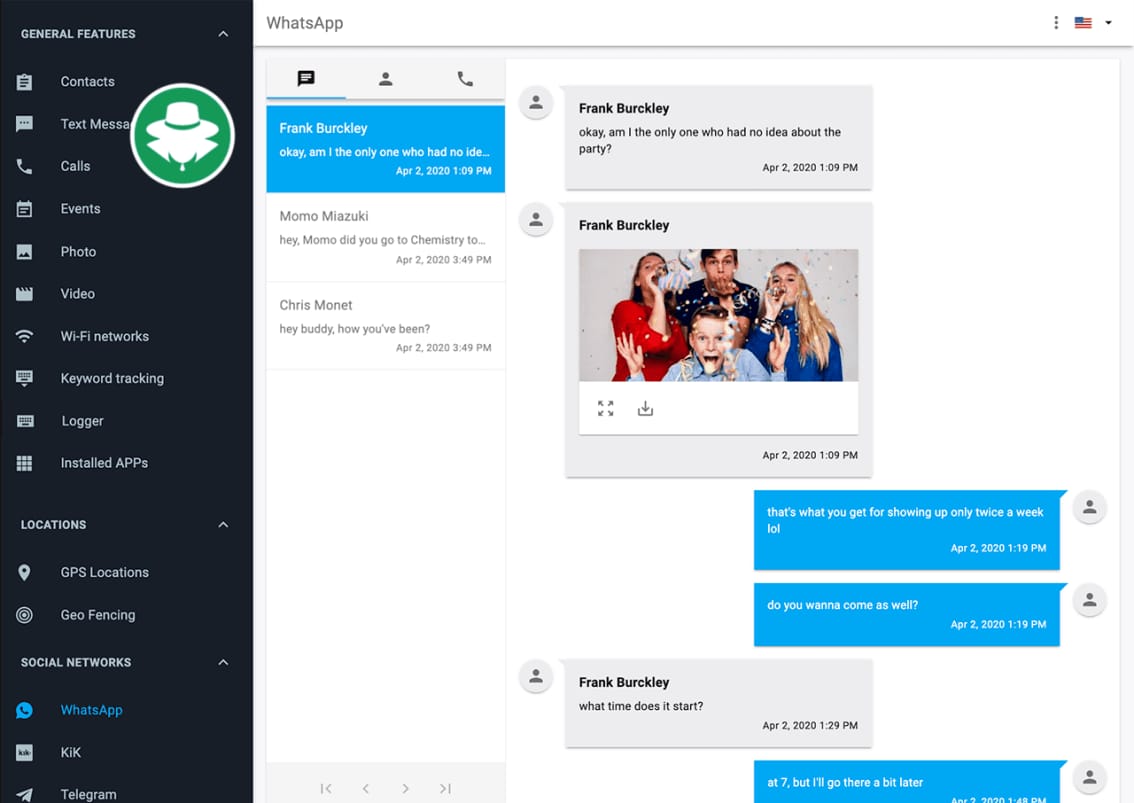Screen dimensions: 1134x803
Task: Open Contacts from the sidebar
Action: coord(87,81)
